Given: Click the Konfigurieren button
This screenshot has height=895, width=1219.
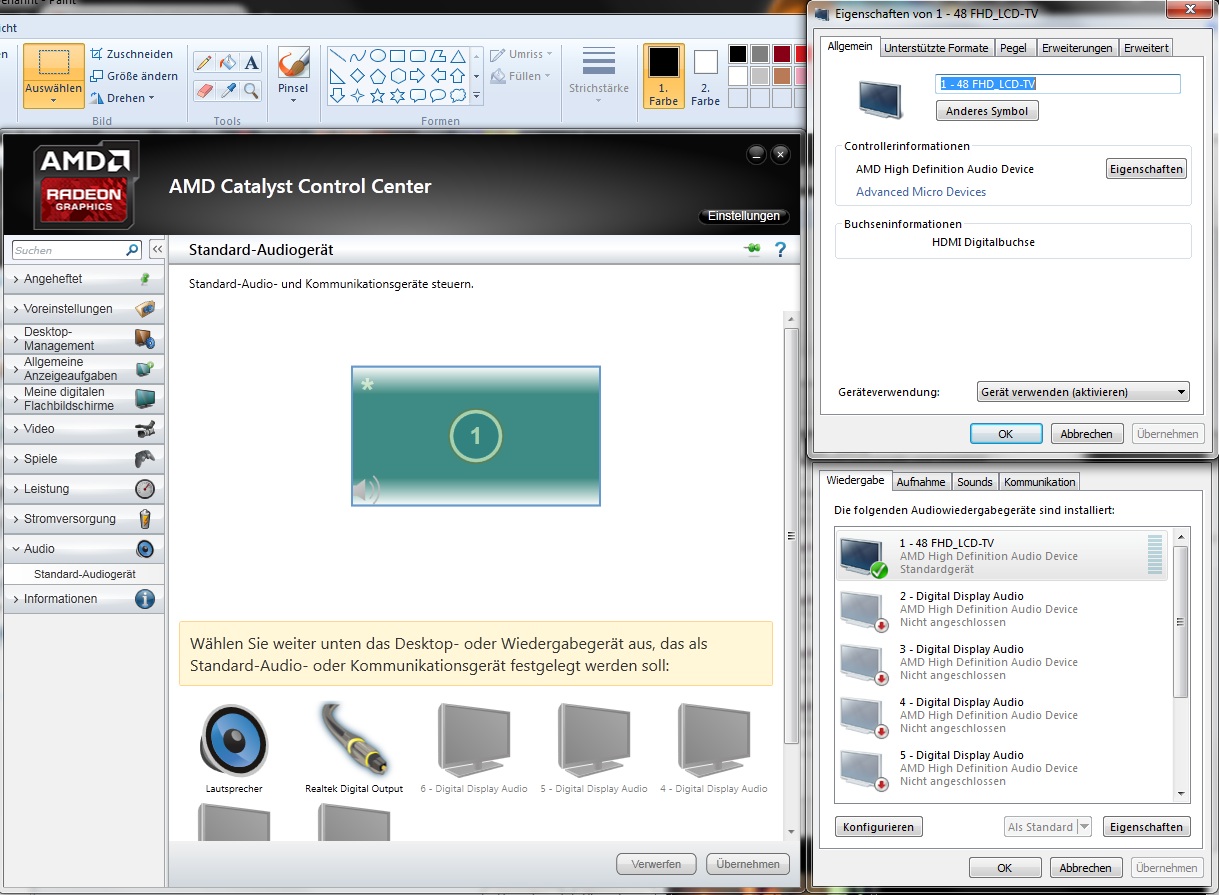Looking at the screenshot, I should point(878,827).
